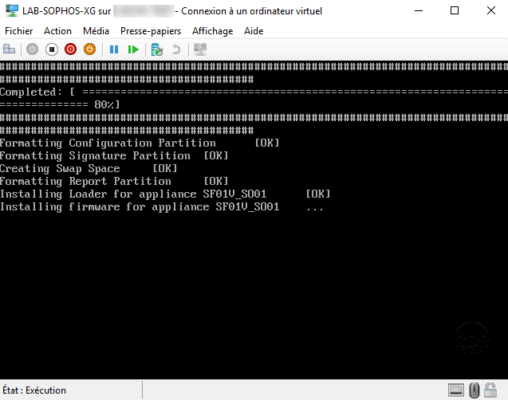The height and width of the screenshot is (400, 508).
Task: Turn off the VM with stop icon
Action: (52, 50)
